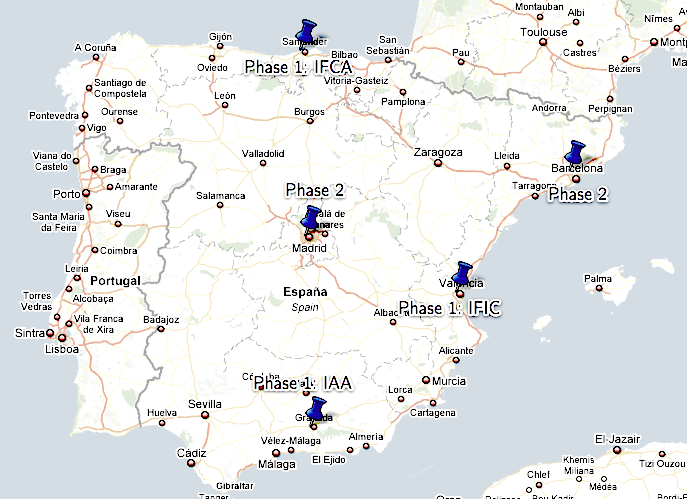Click the Cádiz city marker
The height and width of the screenshot is (499, 687).
(191, 463)
